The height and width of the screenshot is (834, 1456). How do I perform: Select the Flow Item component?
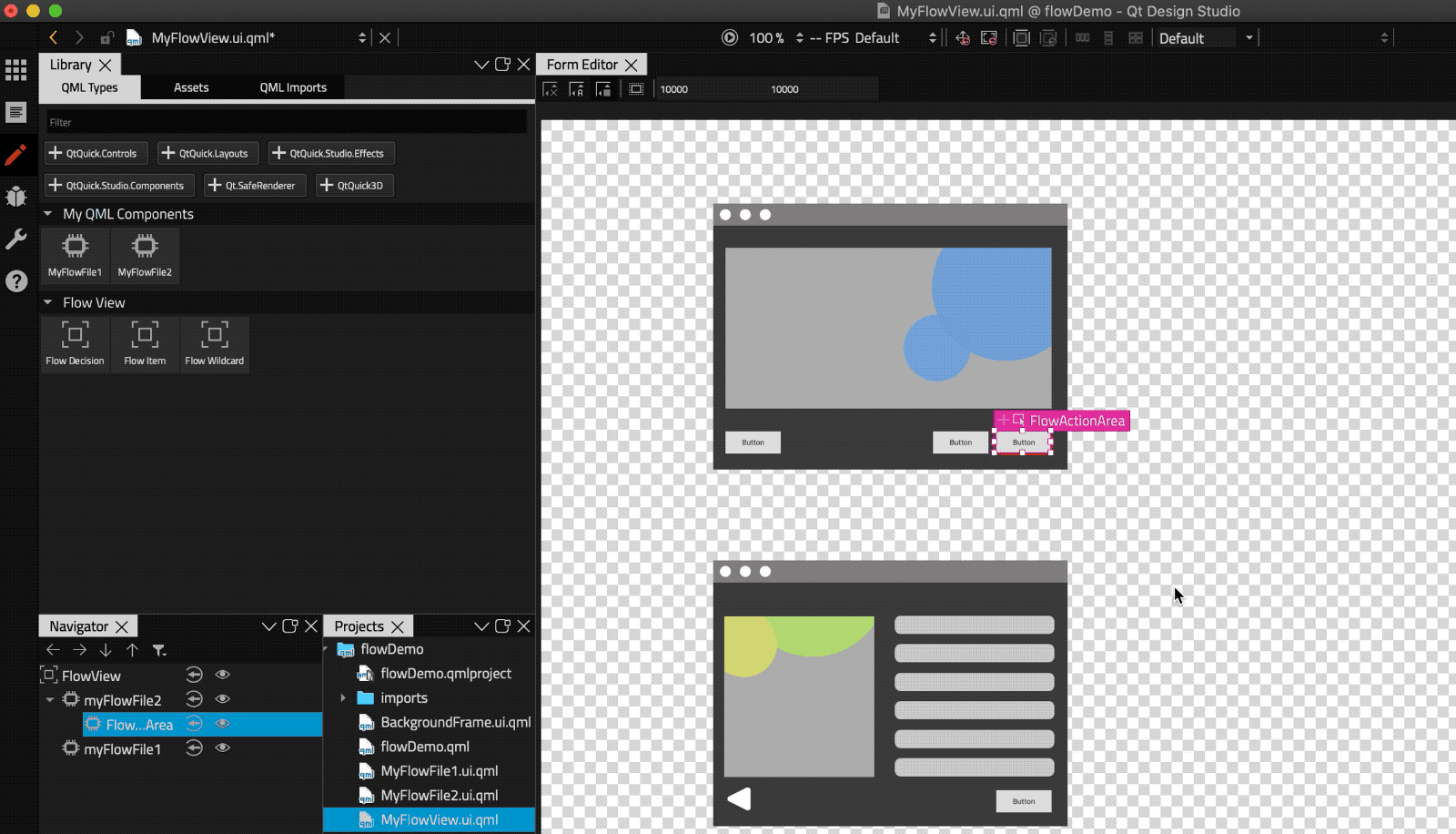click(x=145, y=344)
